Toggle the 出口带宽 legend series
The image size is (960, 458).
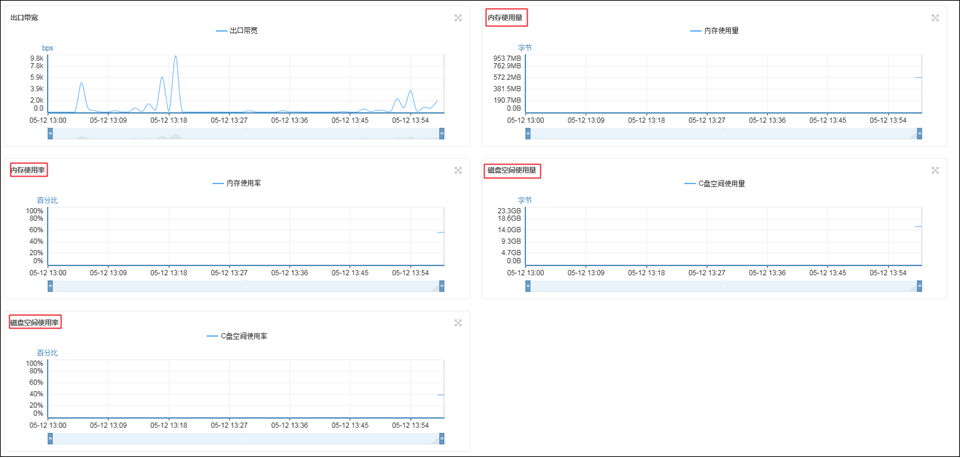(x=237, y=31)
